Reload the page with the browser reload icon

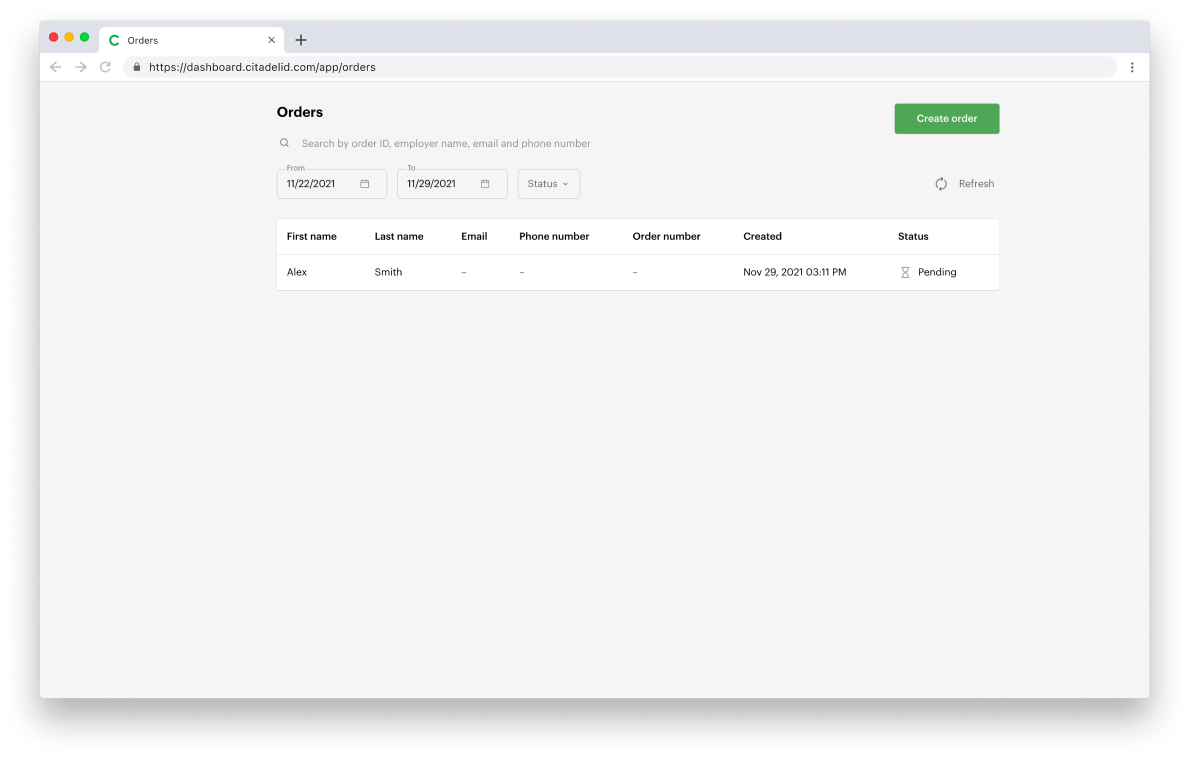[x=105, y=67]
